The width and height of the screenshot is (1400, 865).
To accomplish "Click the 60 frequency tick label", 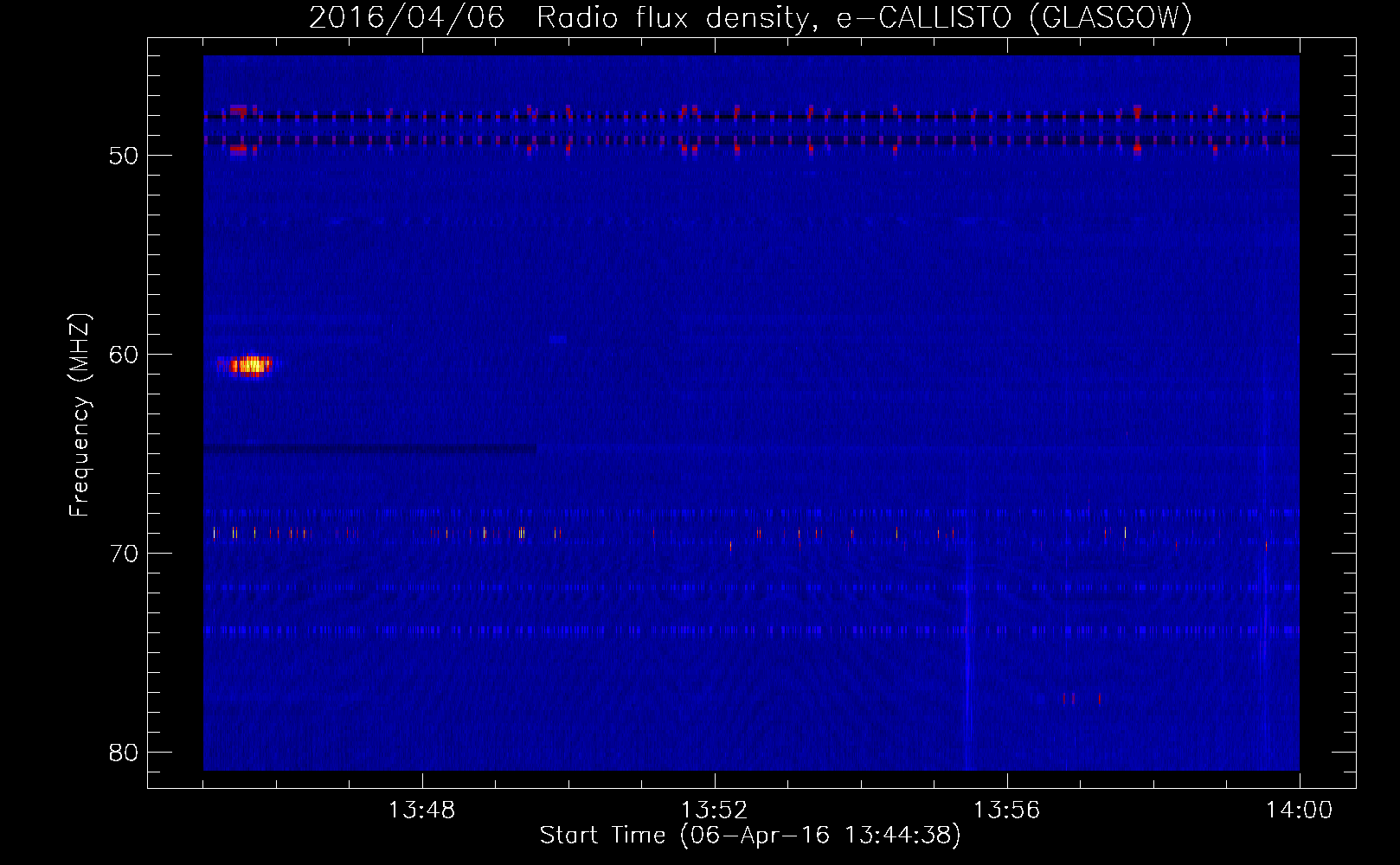I will point(124,355).
